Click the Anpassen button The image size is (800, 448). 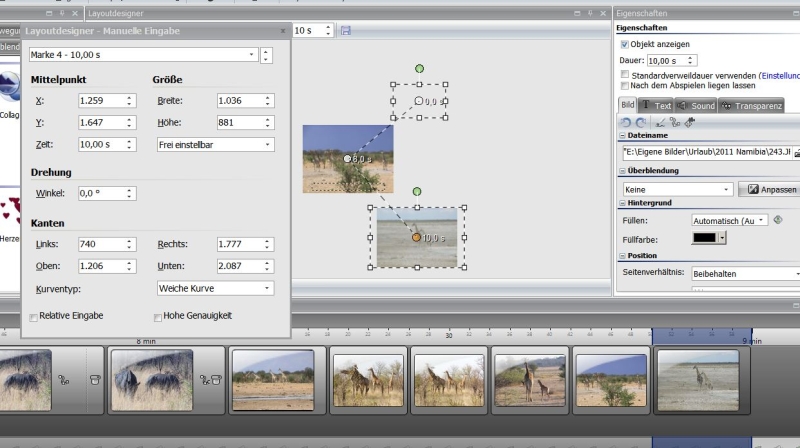coord(770,189)
